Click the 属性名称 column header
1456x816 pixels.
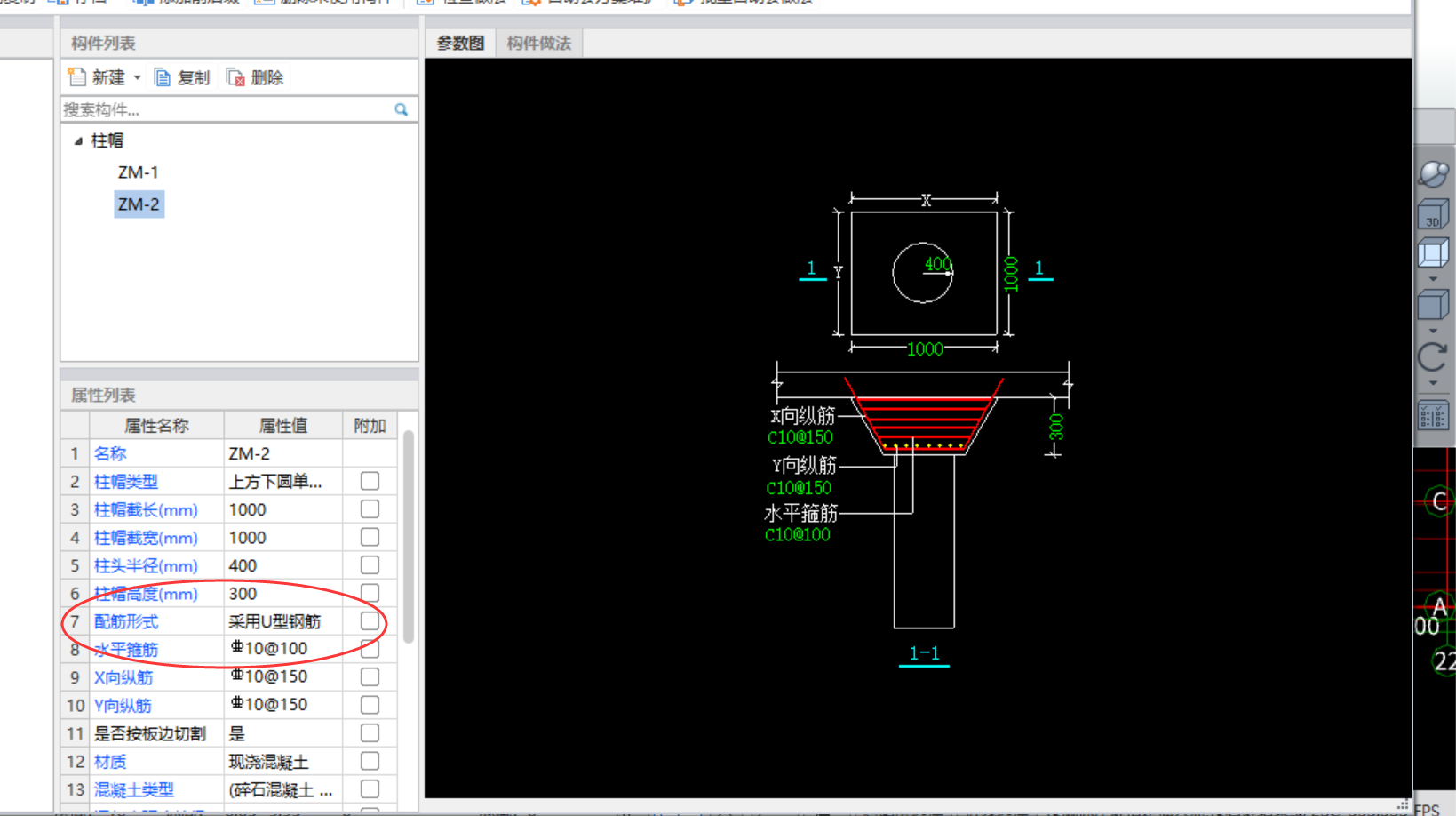156,426
